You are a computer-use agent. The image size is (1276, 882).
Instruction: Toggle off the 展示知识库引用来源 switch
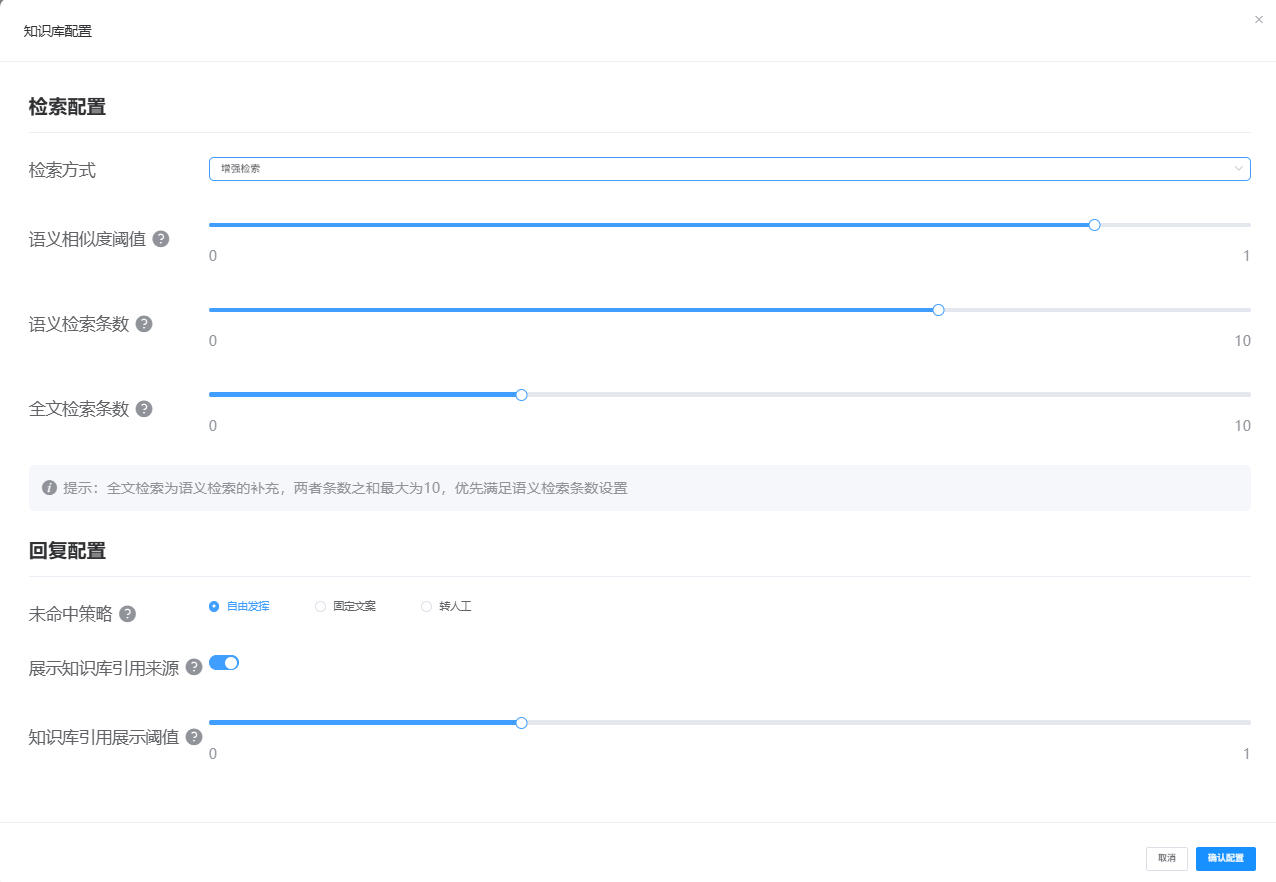coord(224,662)
